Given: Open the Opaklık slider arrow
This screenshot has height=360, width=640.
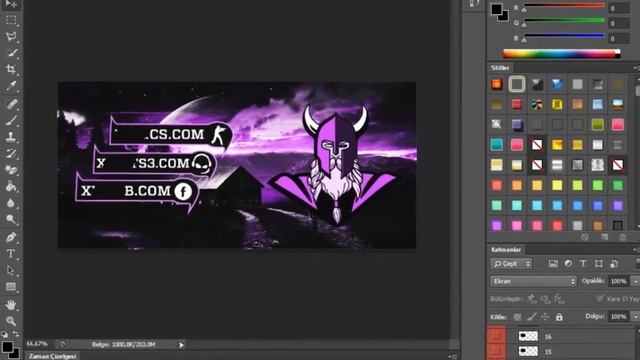Looking at the screenshot, I should tap(636, 281).
